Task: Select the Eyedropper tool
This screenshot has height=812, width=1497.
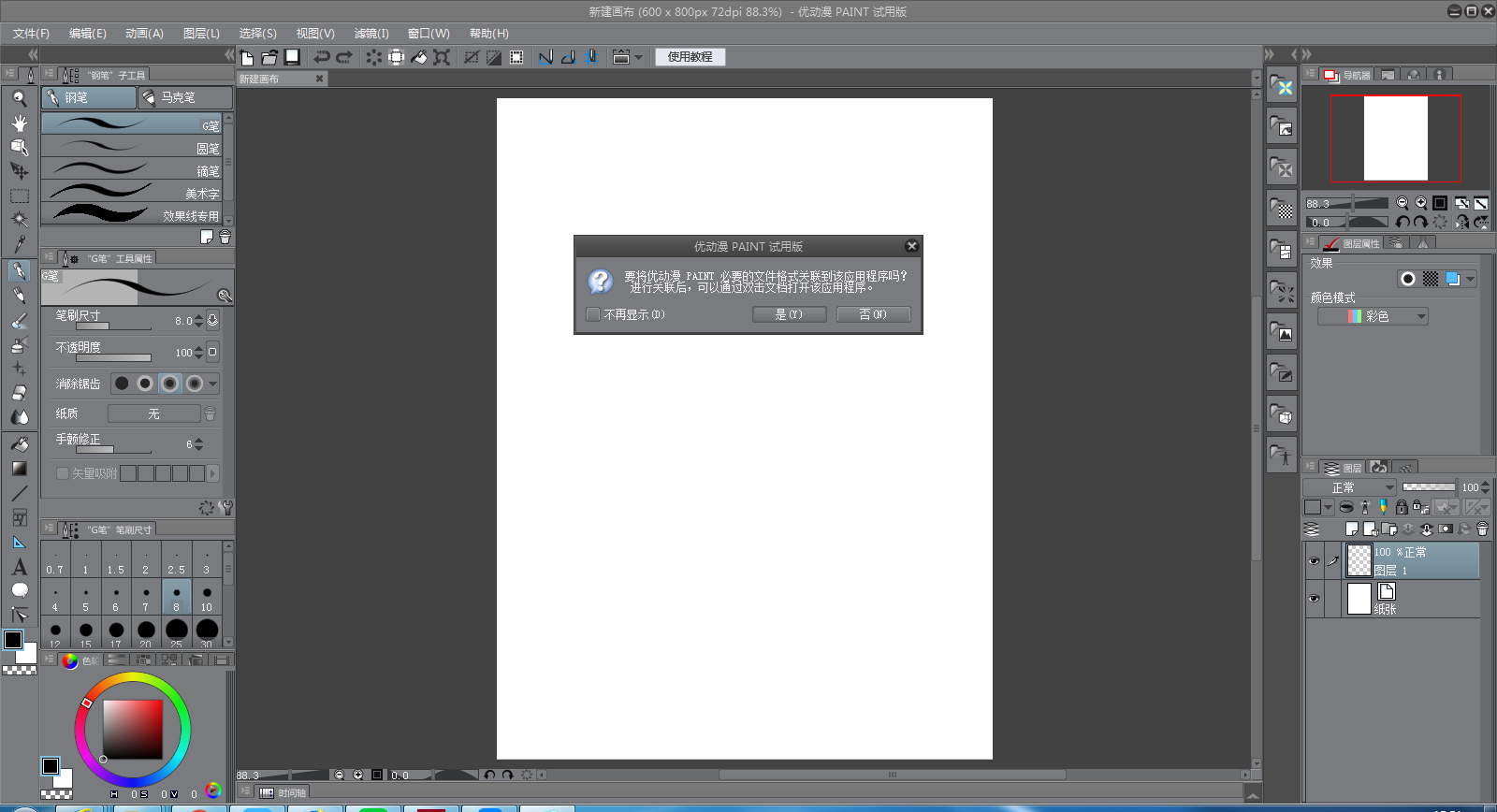Action: (x=19, y=244)
